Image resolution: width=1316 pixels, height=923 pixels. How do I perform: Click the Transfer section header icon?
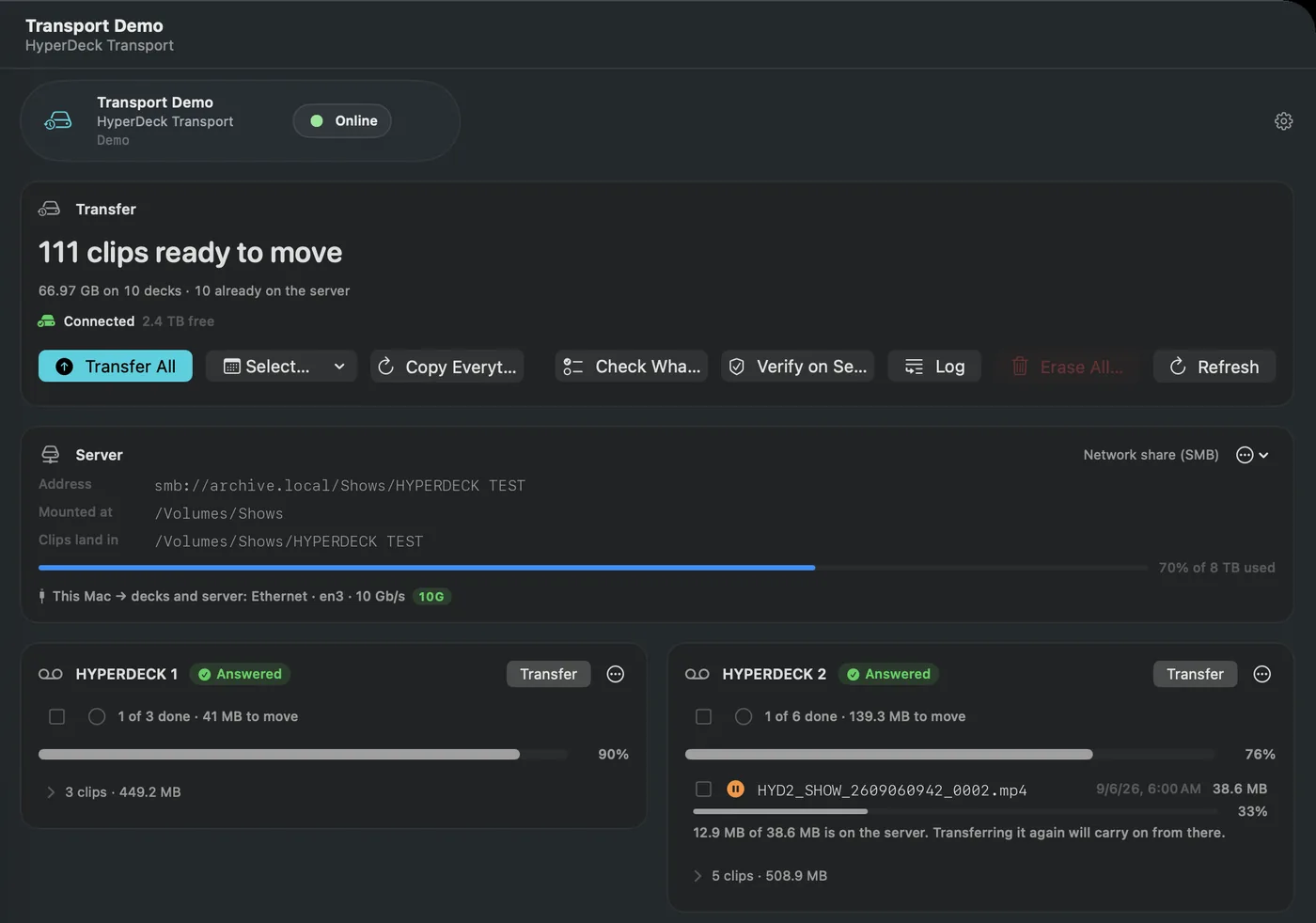[x=49, y=209]
